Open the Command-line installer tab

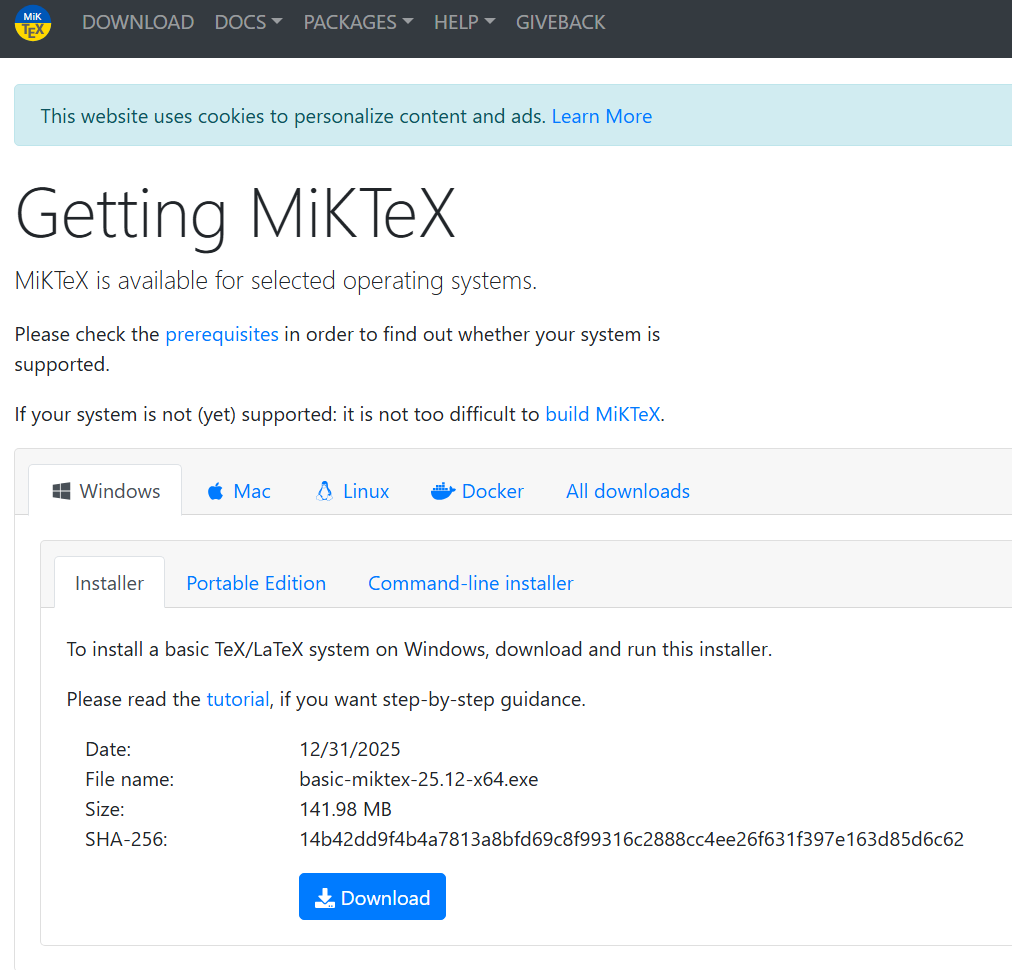pyautogui.click(x=471, y=583)
